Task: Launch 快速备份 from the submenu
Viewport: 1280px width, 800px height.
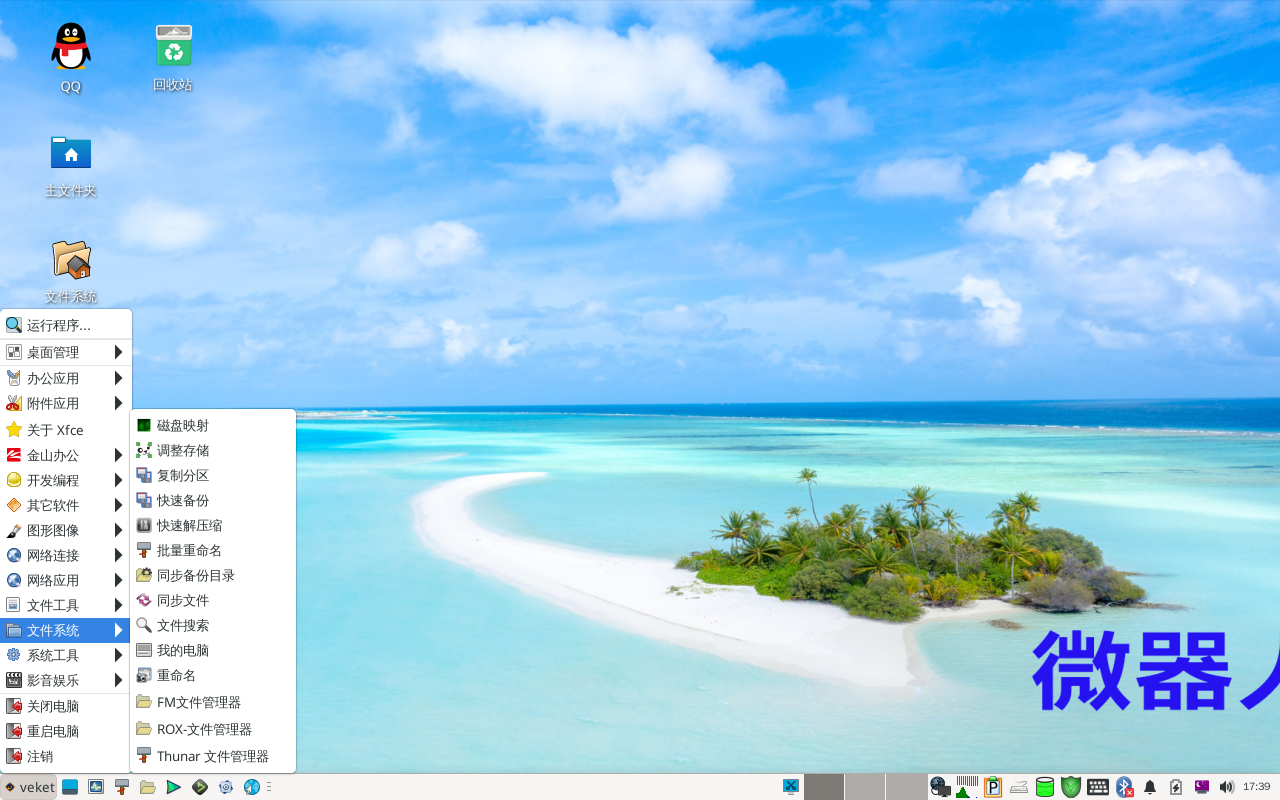Action: [x=213, y=500]
